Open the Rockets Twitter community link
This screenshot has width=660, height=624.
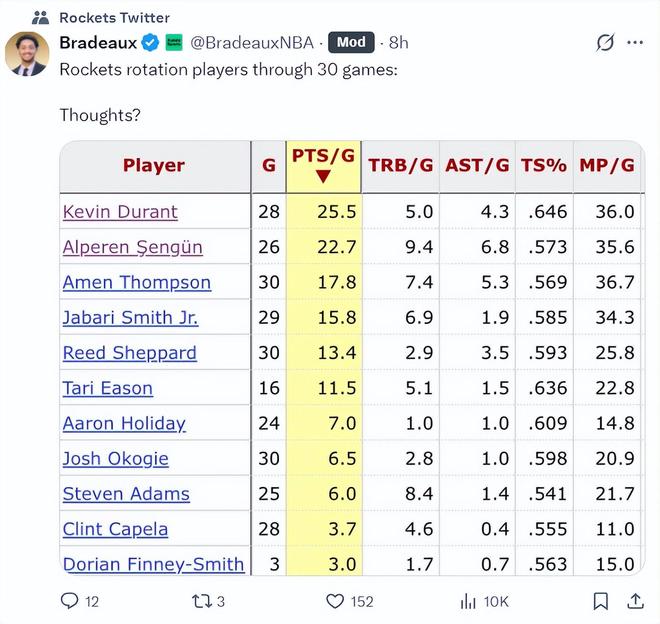pos(114,17)
